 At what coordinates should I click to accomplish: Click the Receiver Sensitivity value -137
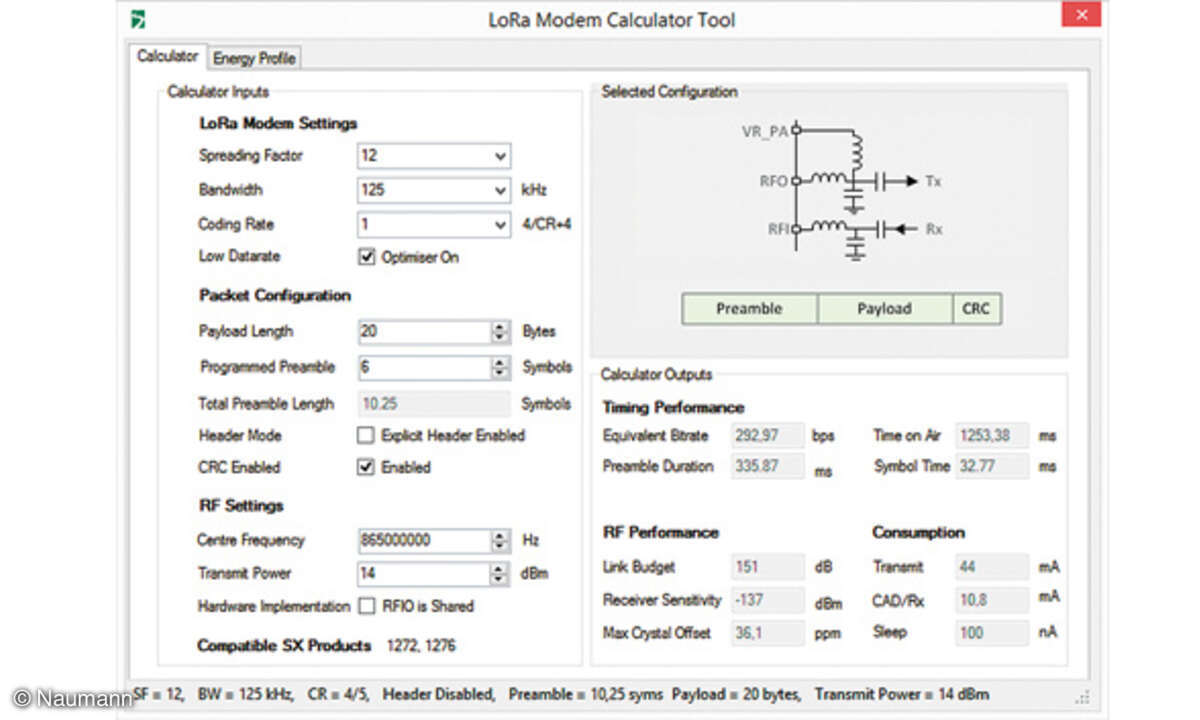pyautogui.click(x=768, y=600)
